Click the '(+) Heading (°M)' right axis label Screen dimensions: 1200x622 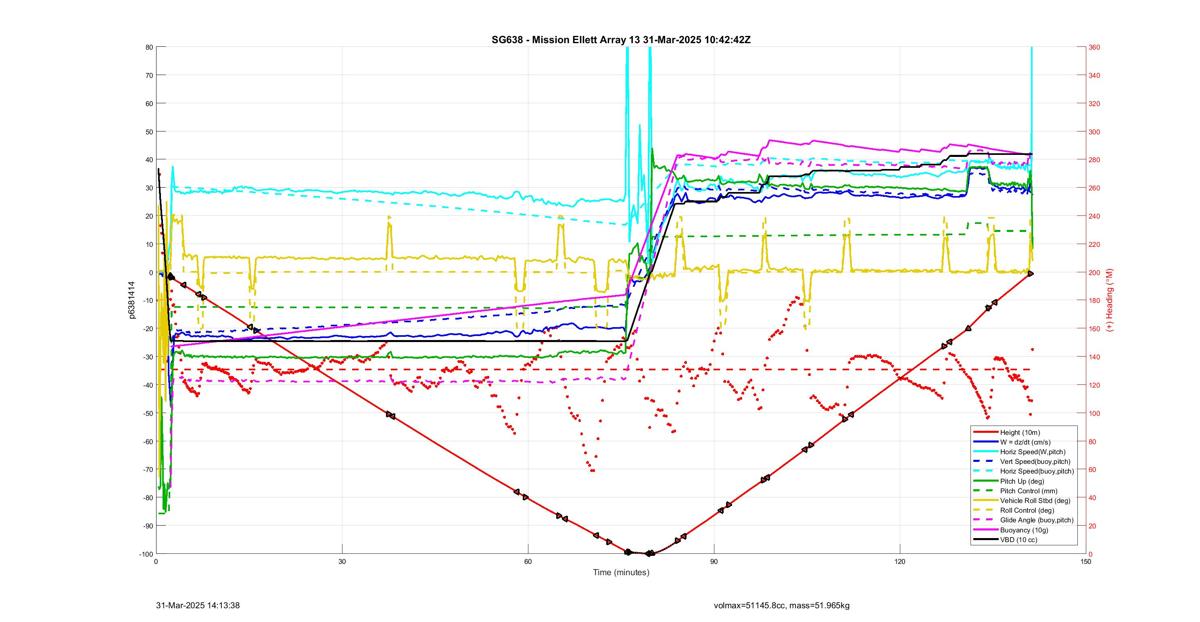point(1111,300)
